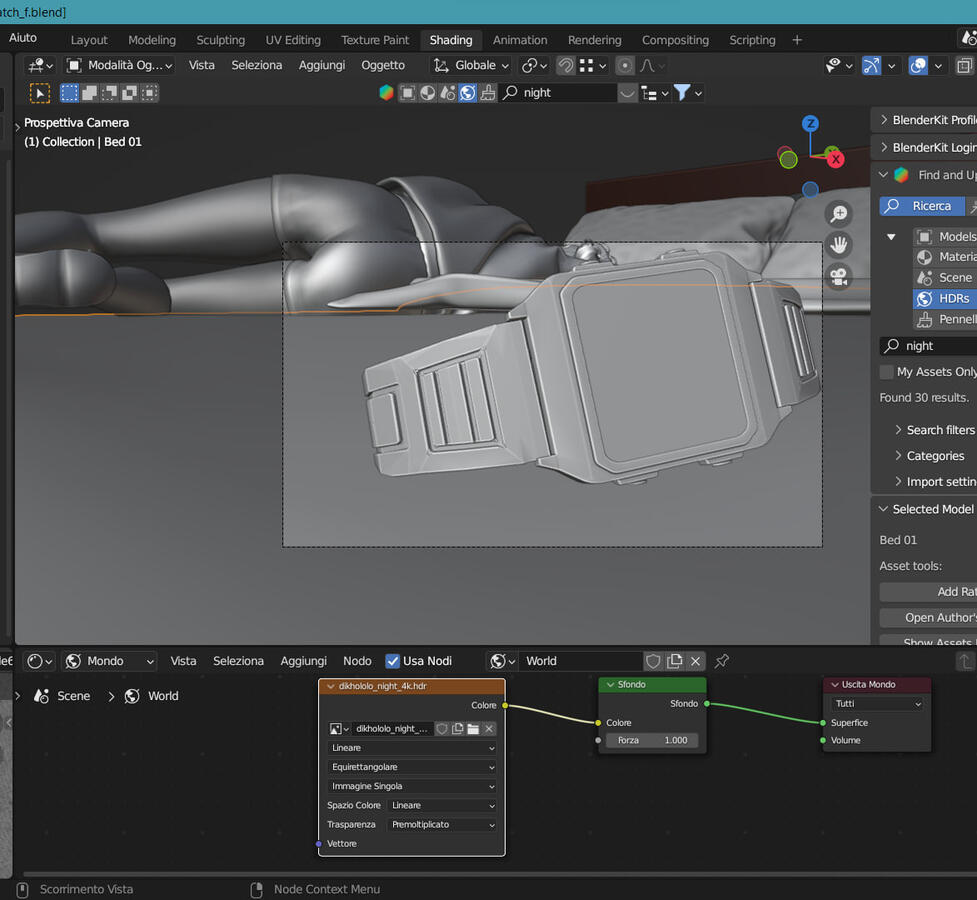Click the red X axis gizmo handle
The height and width of the screenshot is (900, 977).
(835, 159)
